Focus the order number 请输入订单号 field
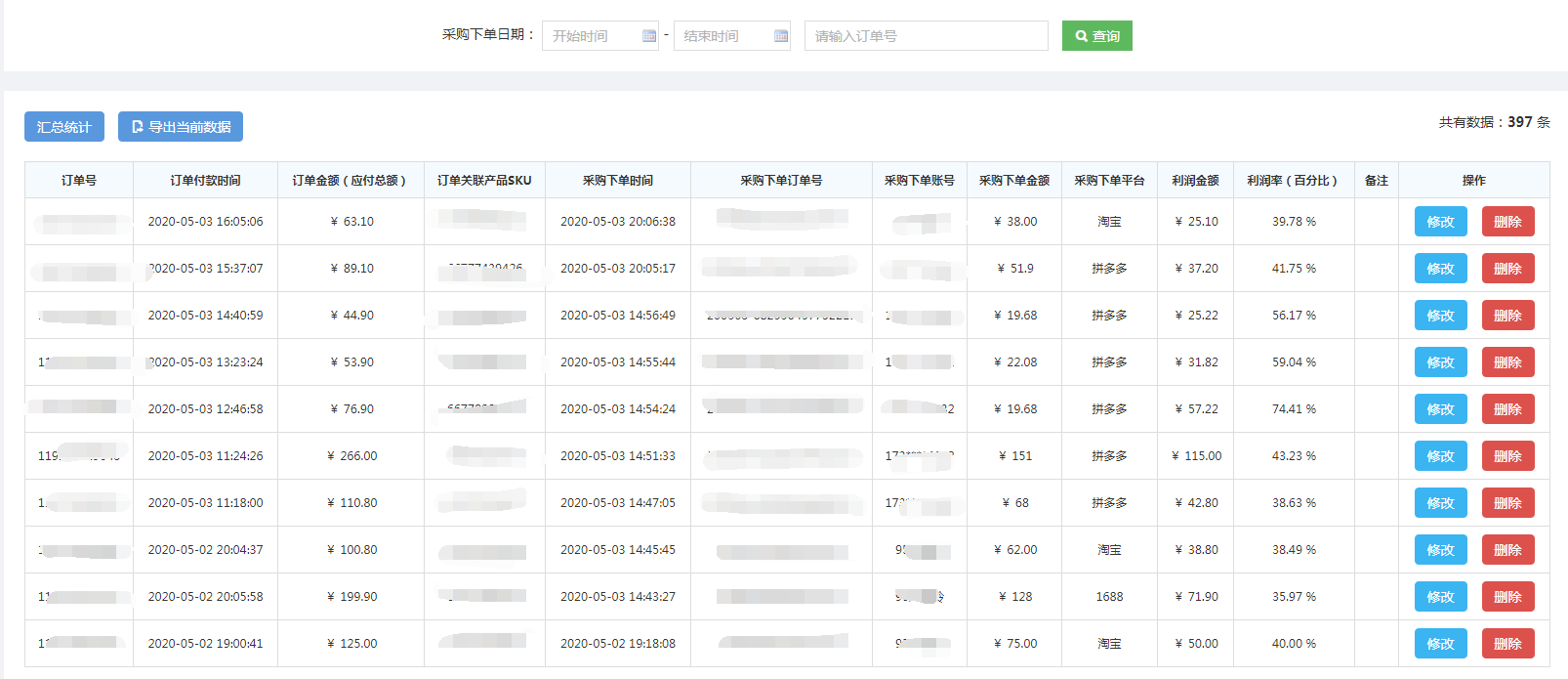Image resolution: width=1568 pixels, height=679 pixels. [x=927, y=36]
